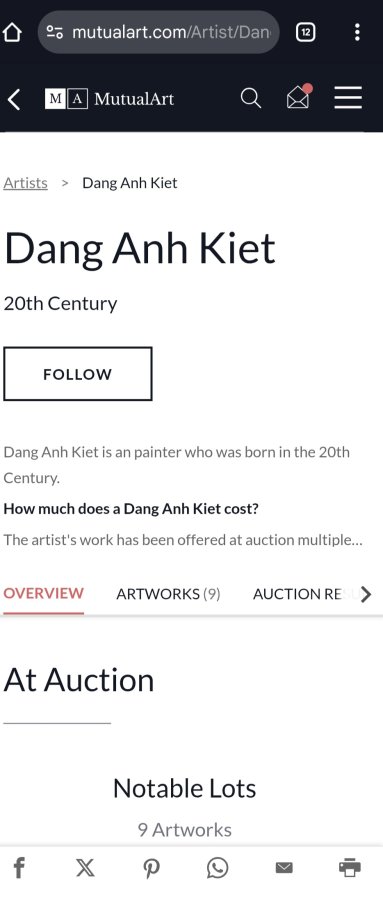Switch to the ARTWORKS (9) tab
Image resolution: width=383 pixels, height=900 pixels.
[x=168, y=593]
